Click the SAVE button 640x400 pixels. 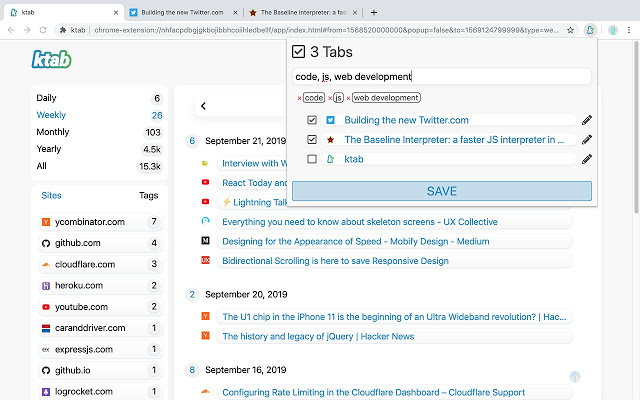(x=442, y=191)
